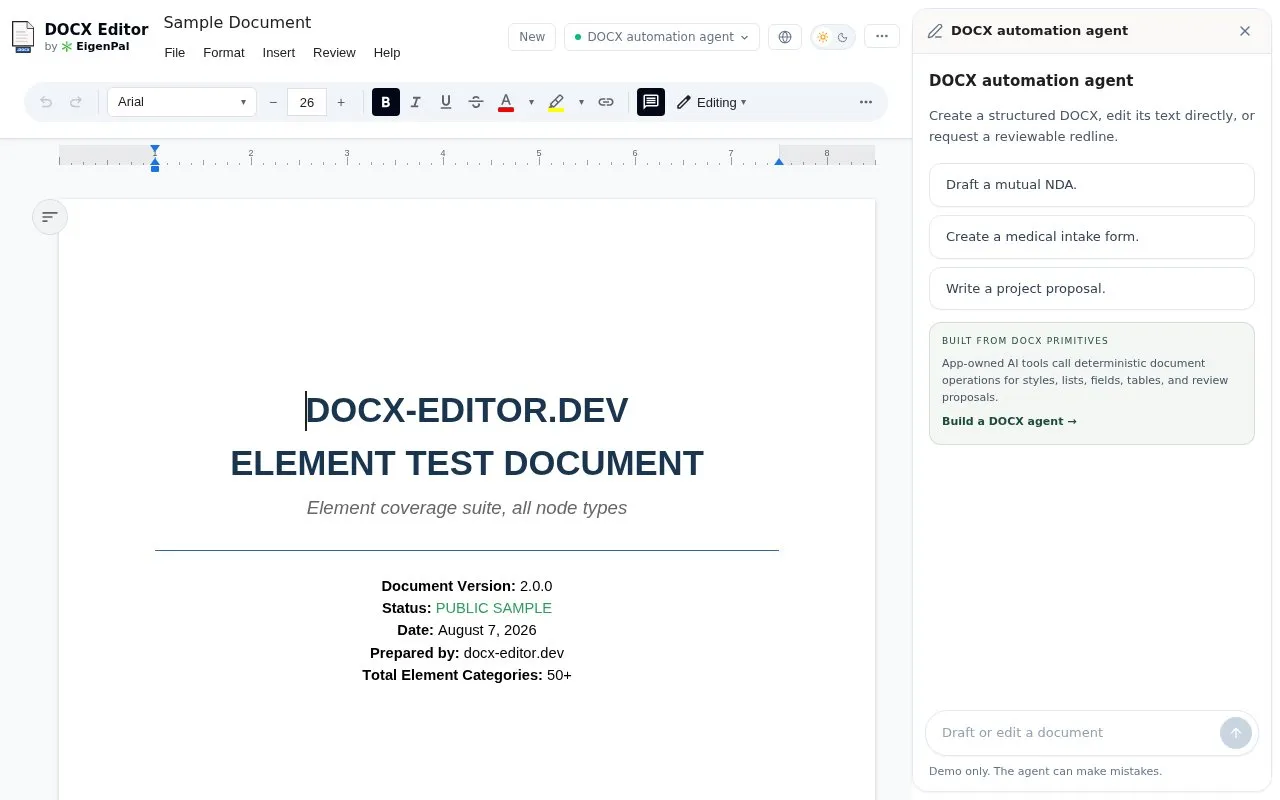
Task: Open the Insert menu
Action: point(279,52)
